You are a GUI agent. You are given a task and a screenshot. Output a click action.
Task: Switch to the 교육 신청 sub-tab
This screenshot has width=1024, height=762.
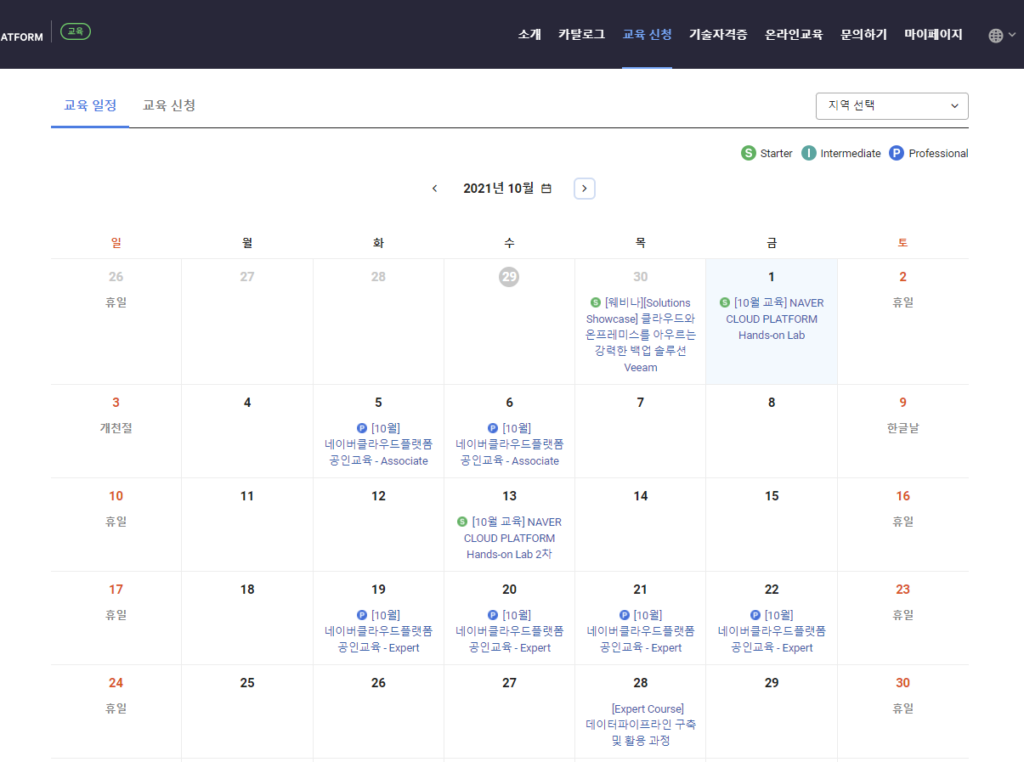coord(169,105)
